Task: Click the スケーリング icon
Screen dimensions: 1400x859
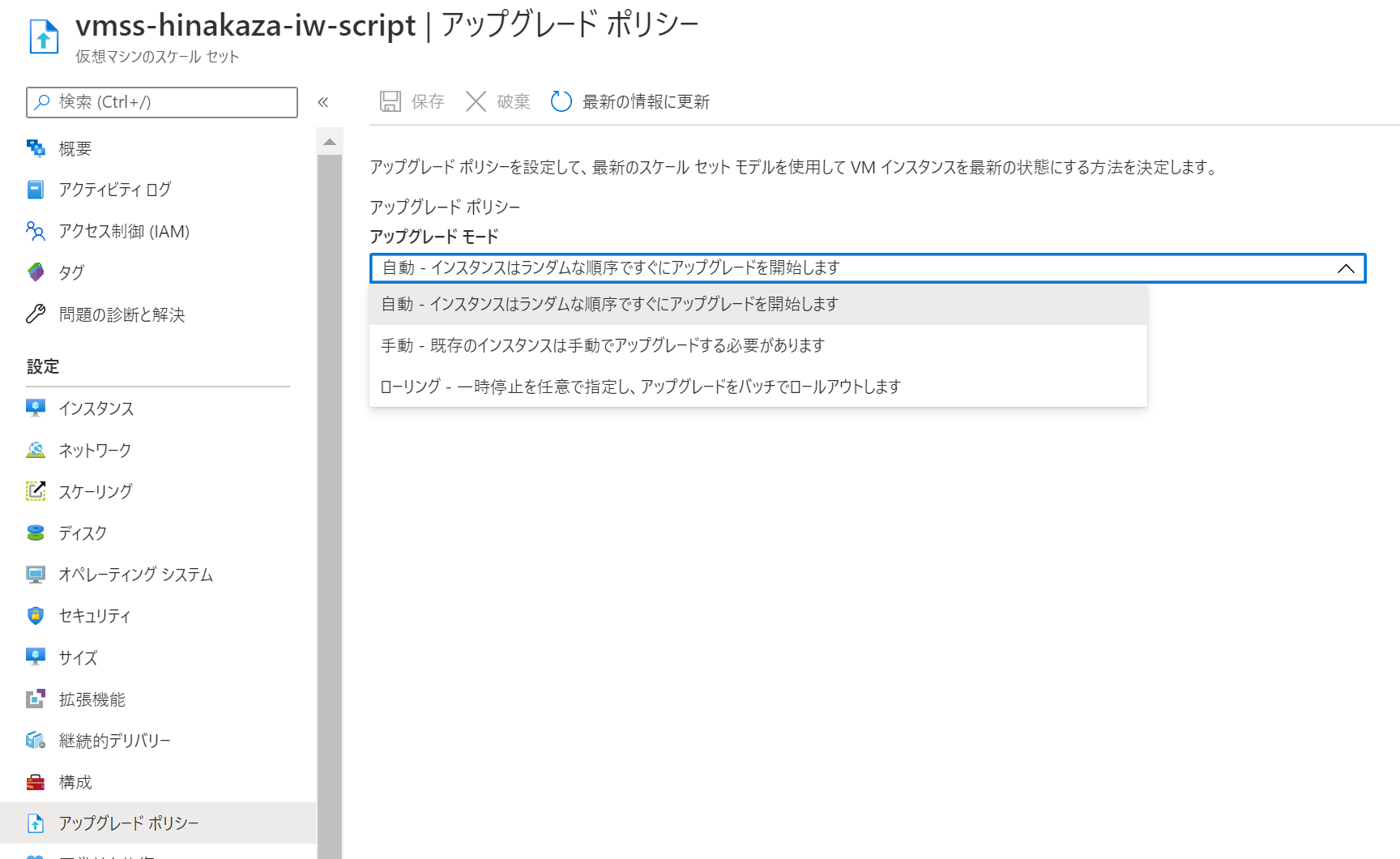Action: point(36,491)
